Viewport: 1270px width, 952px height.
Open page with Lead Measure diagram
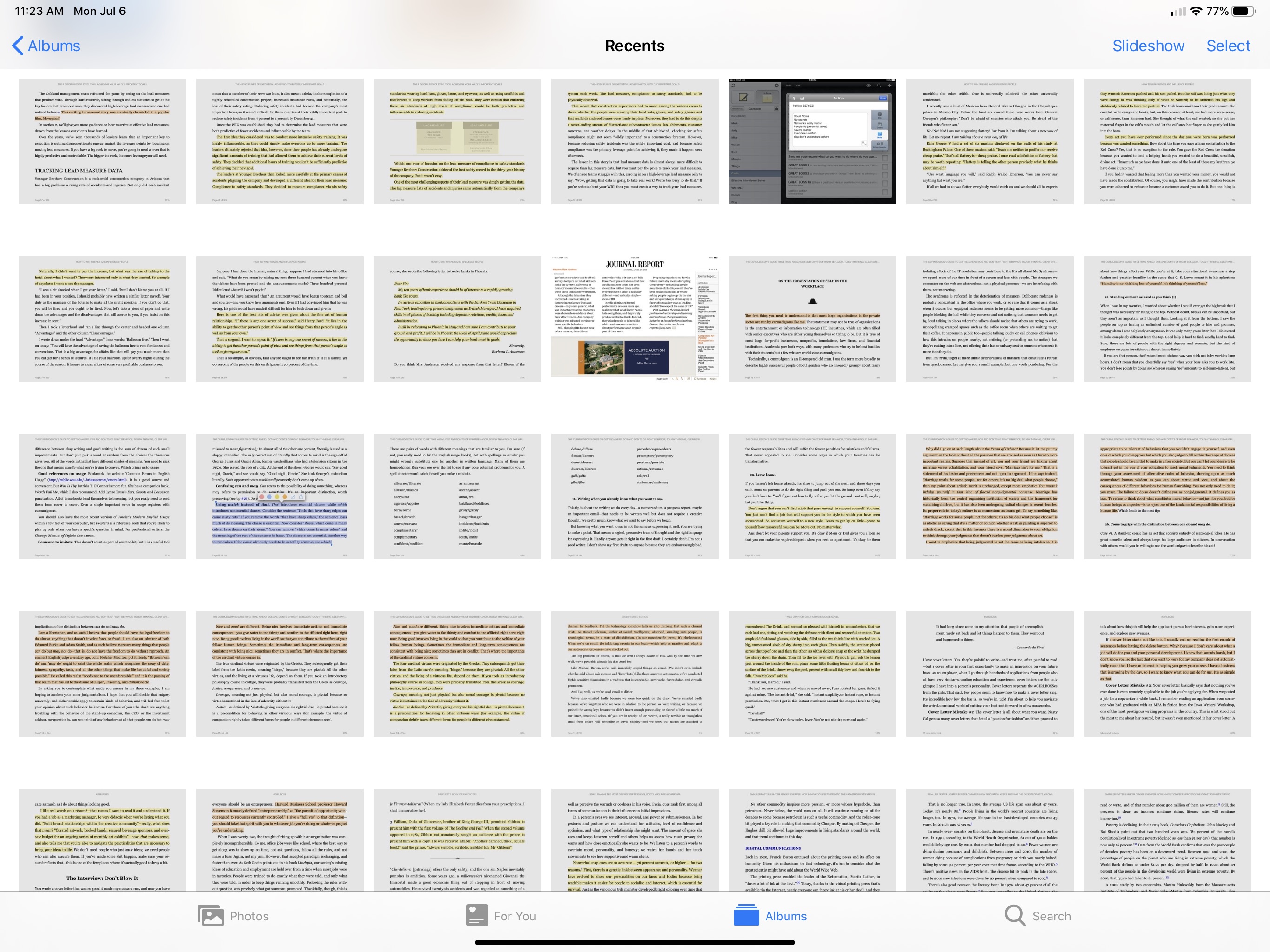tap(457, 141)
